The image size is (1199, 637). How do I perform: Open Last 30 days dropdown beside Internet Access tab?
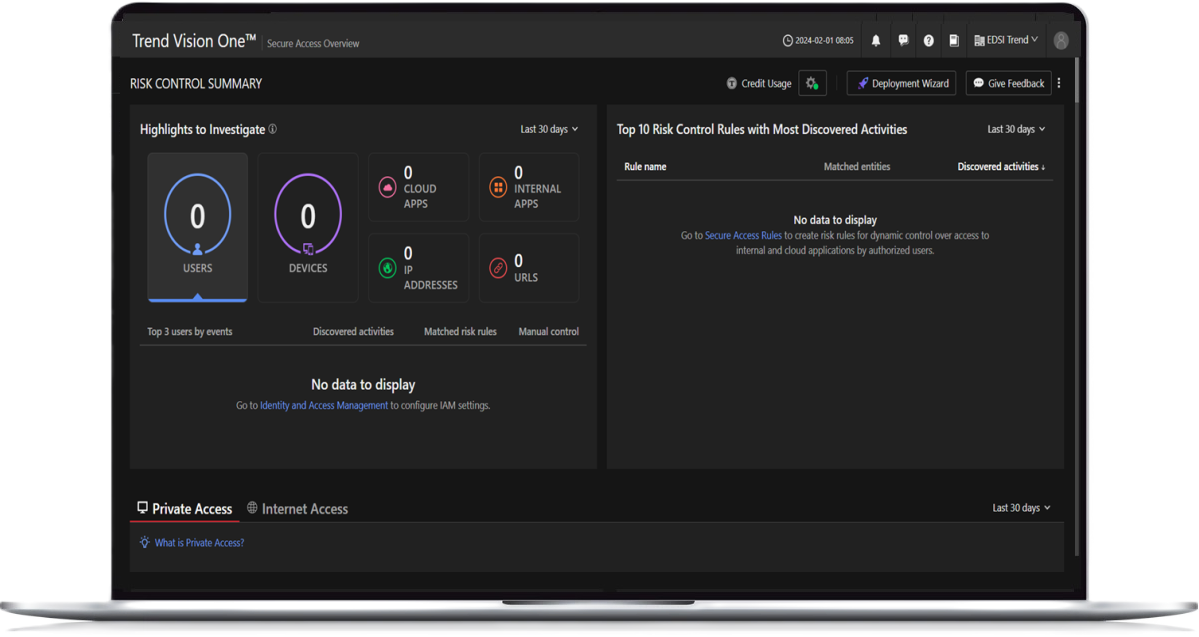tap(1021, 508)
